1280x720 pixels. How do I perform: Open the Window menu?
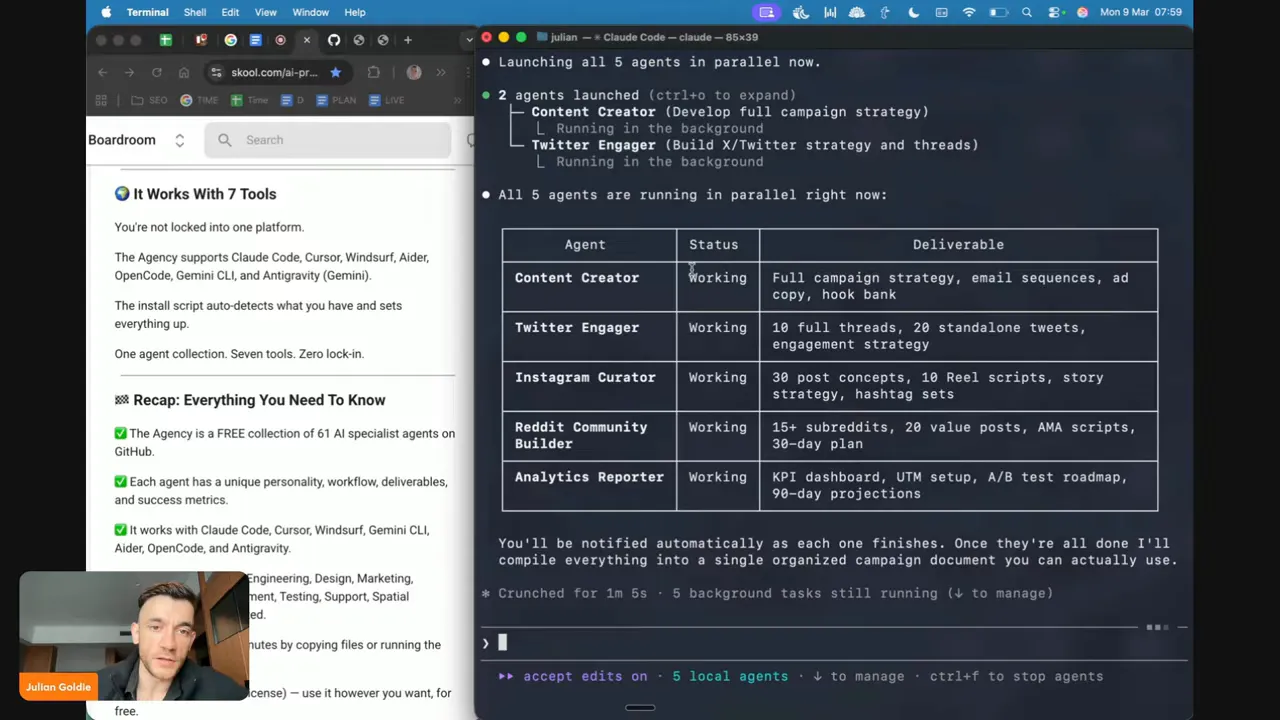tap(310, 12)
